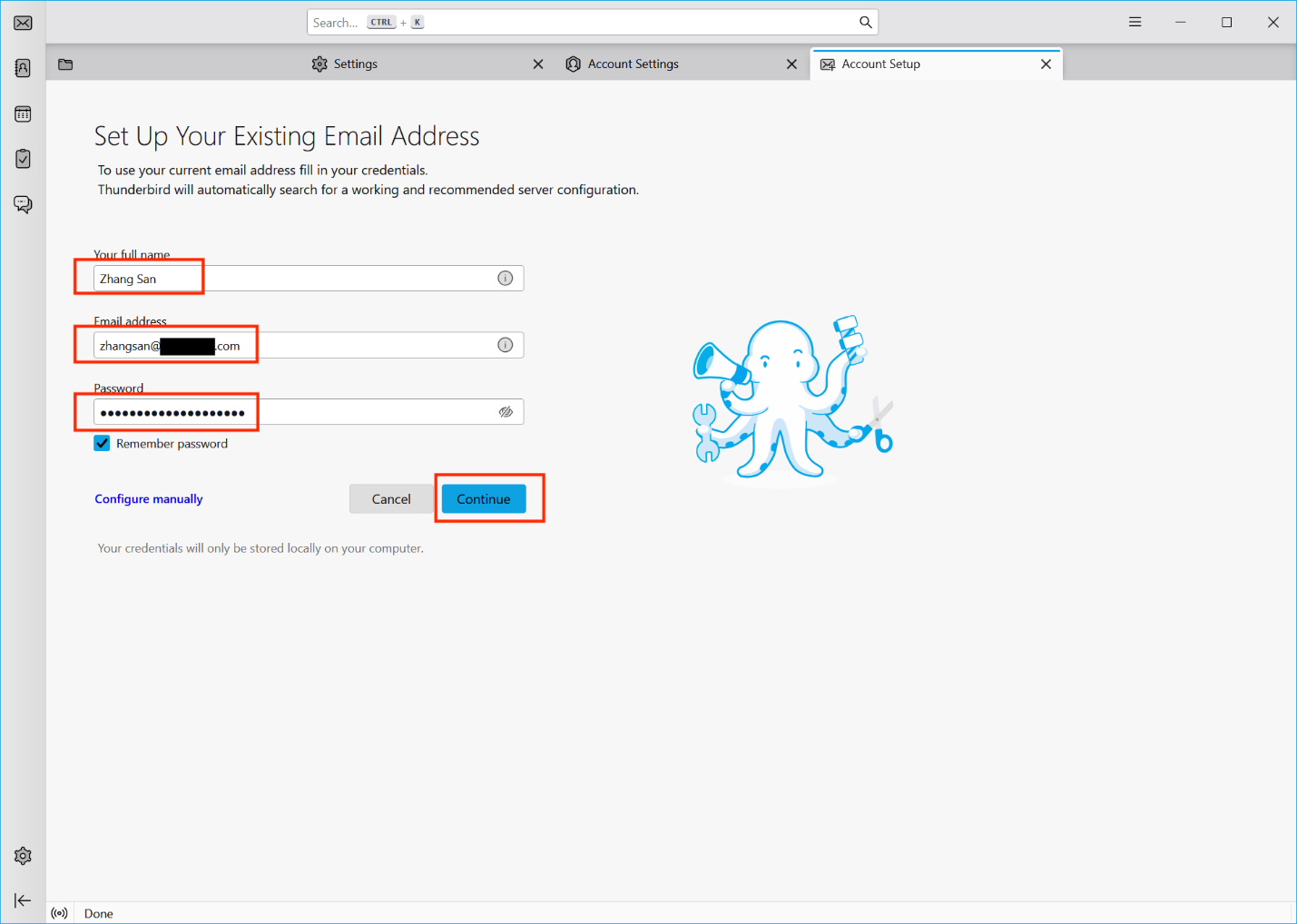Screen dimensions: 1297x924
Task: Open the Calendar space icon
Action: coord(23,113)
